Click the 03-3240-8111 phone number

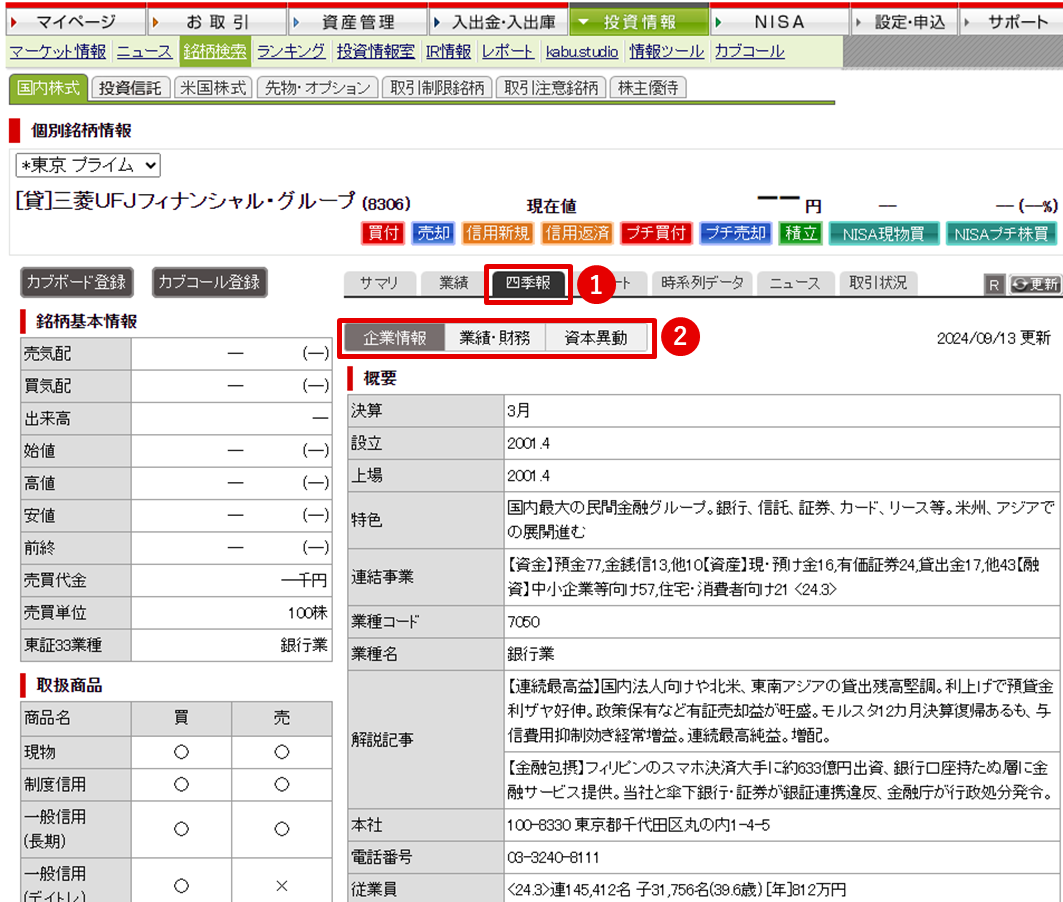click(553, 858)
